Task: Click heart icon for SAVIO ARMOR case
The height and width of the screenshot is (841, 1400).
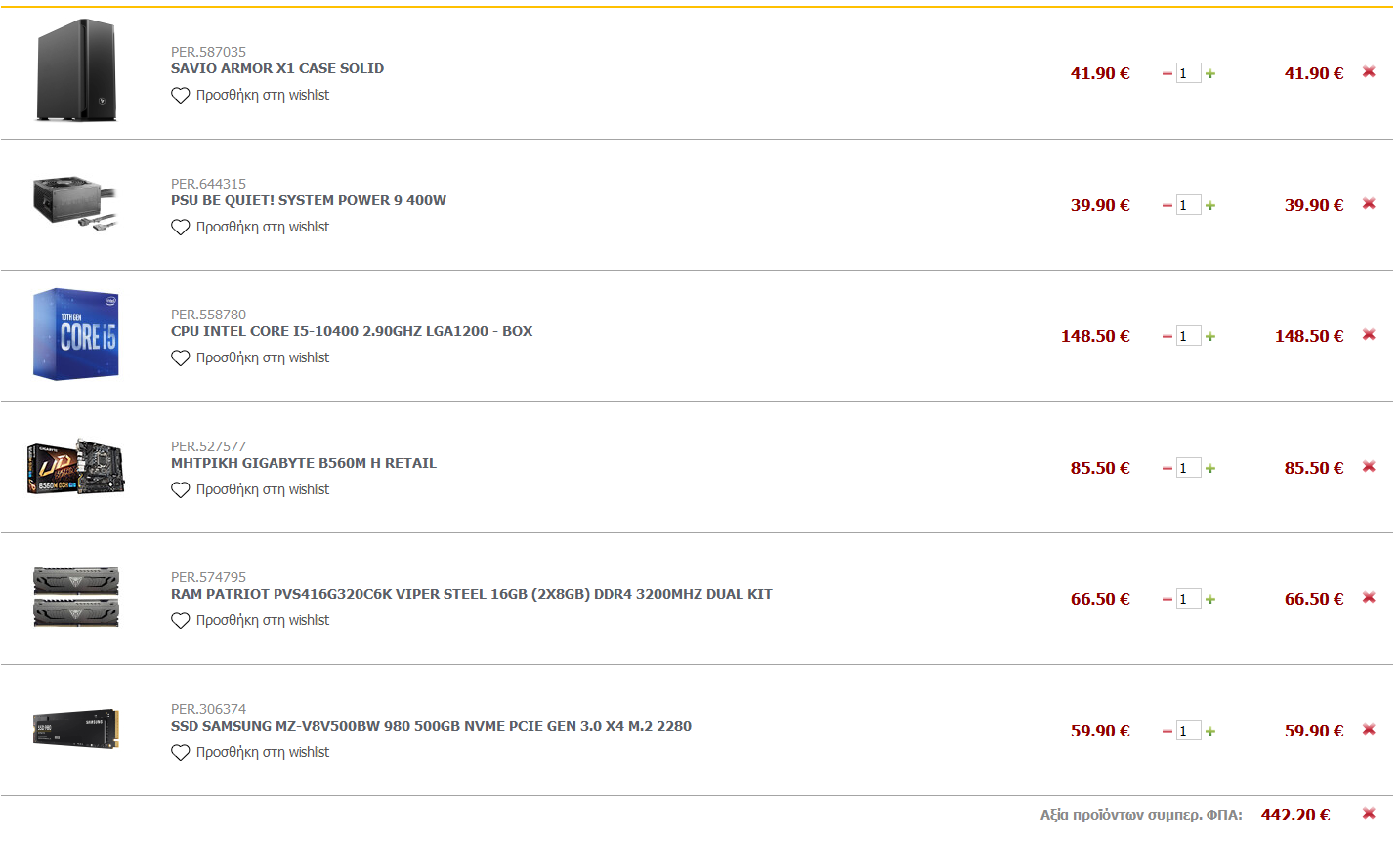Action: point(180,96)
